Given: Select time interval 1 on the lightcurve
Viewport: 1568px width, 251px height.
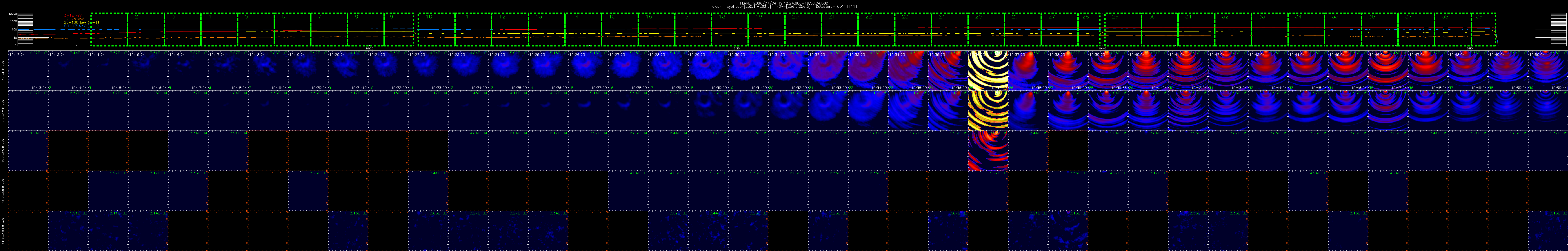Looking at the screenshot, I should point(109,29).
